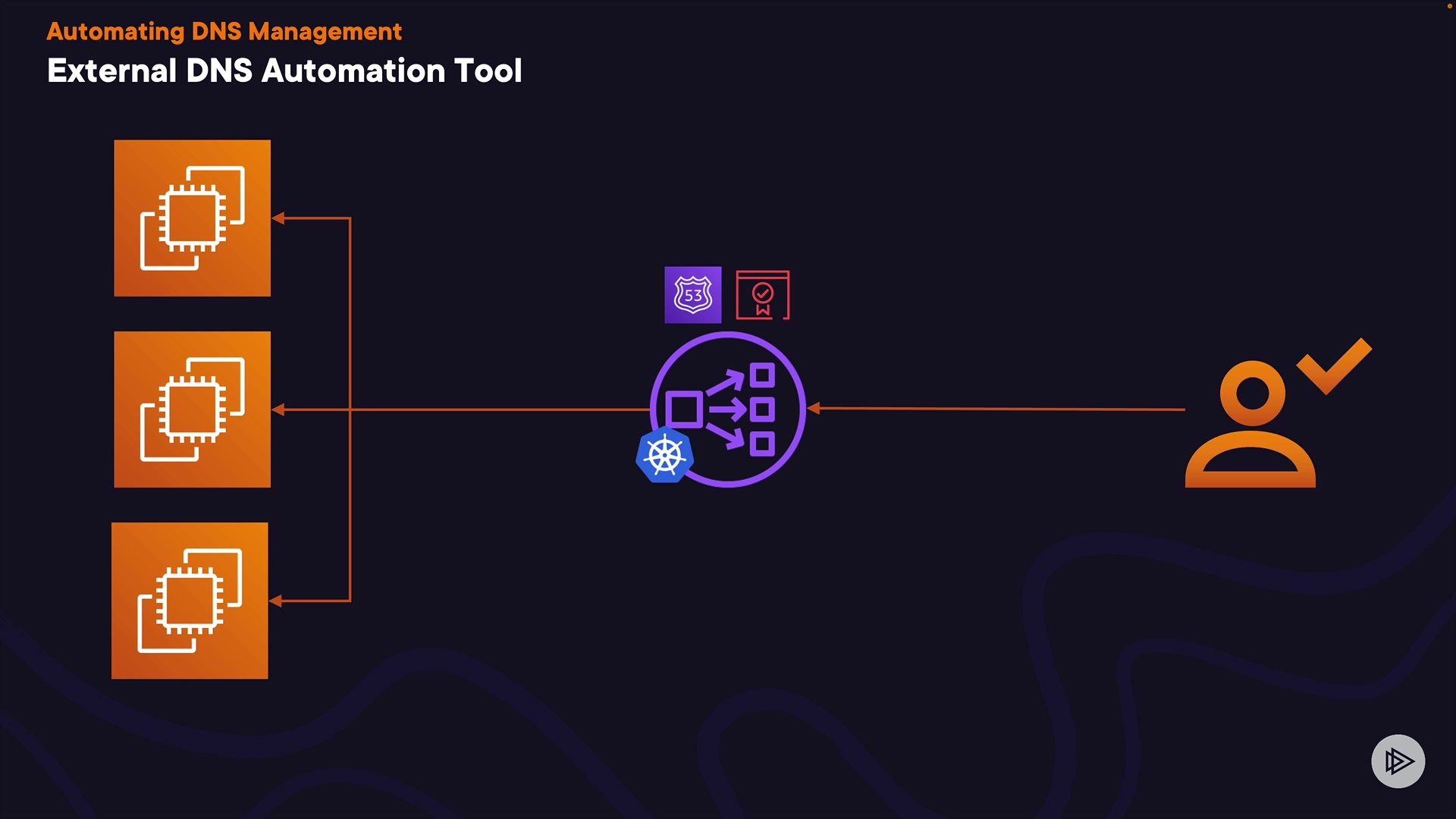Click the bottom EC2 instance icon

pos(190,601)
